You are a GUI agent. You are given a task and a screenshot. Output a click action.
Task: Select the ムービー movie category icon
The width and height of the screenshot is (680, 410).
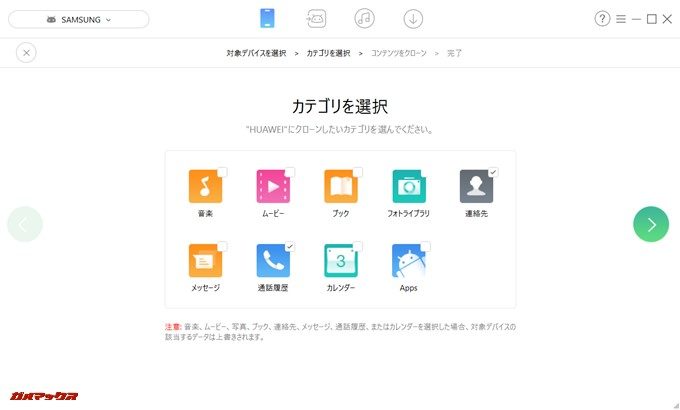point(273,187)
